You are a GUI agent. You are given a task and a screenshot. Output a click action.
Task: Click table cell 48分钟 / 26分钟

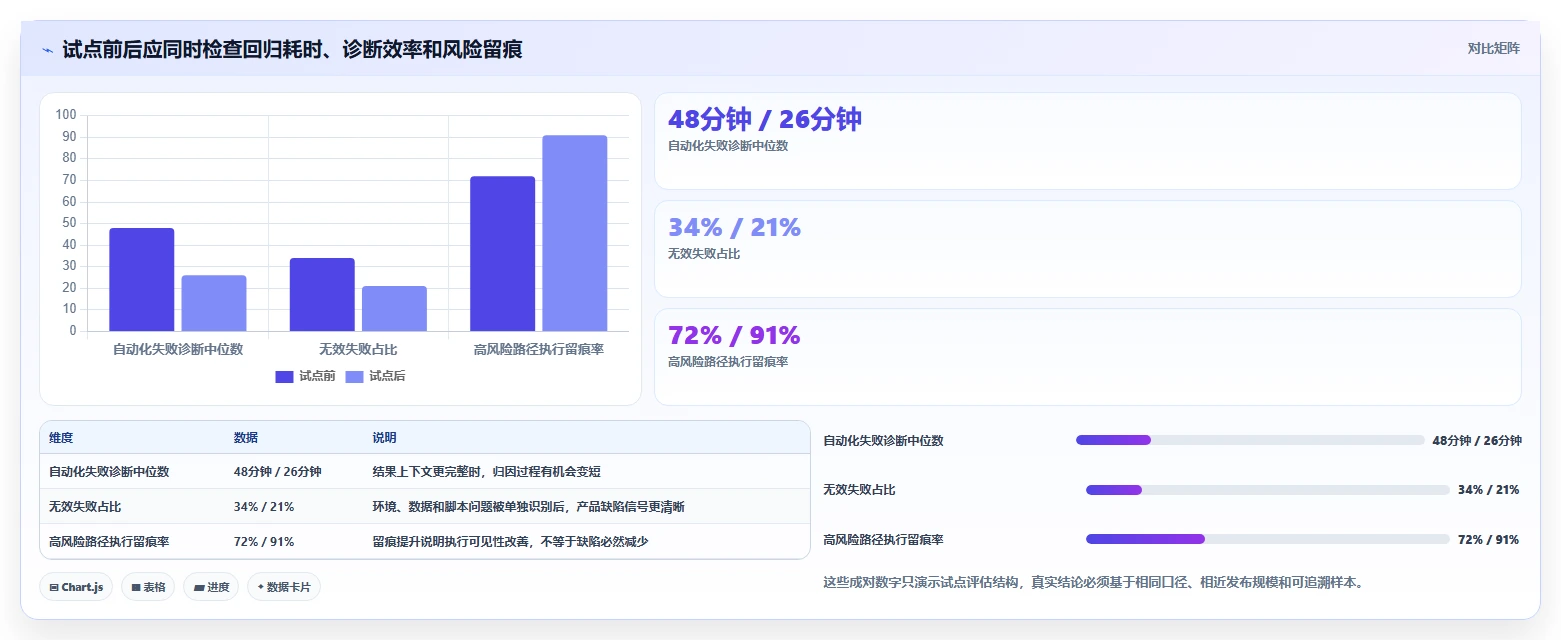point(278,472)
